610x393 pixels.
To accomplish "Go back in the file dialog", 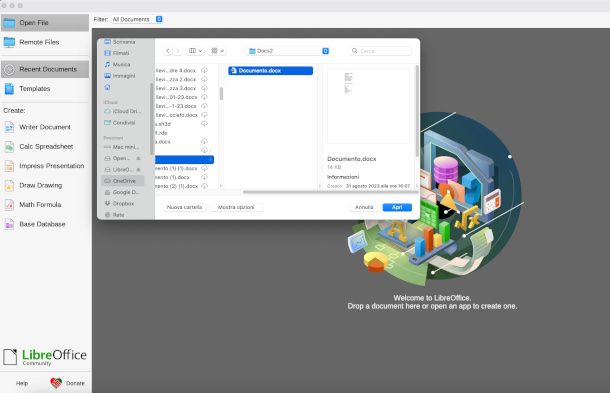I will pos(168,51).
